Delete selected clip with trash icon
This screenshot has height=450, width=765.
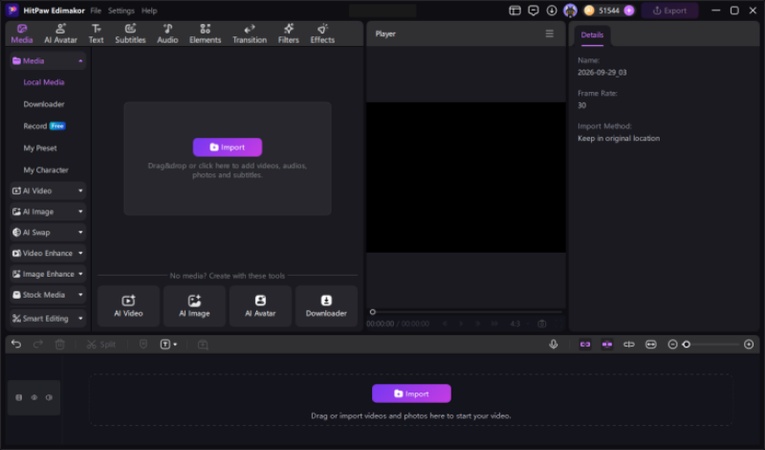pos(60,344)
